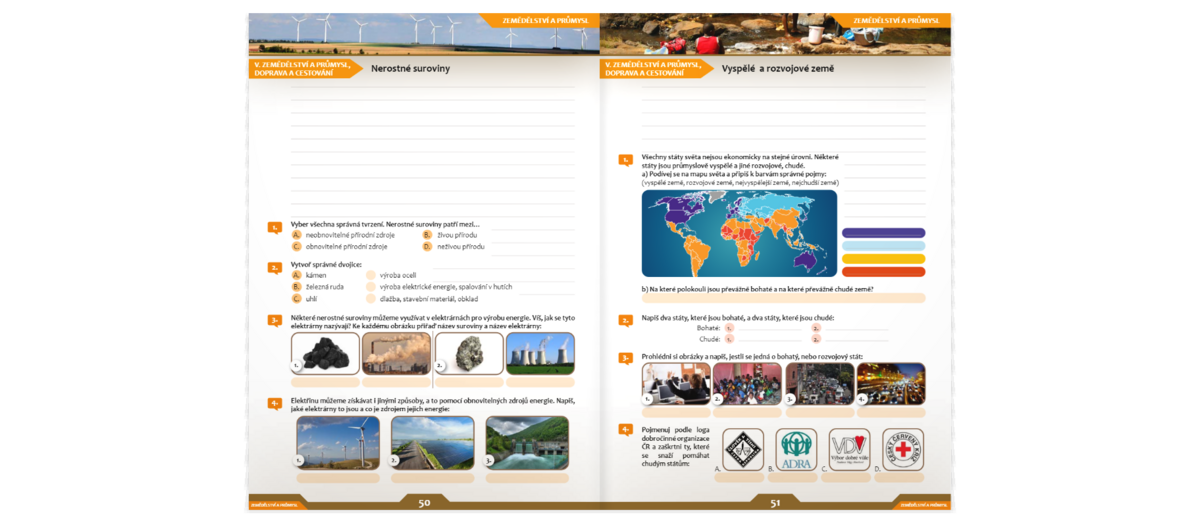Click the wind turbine field header banner
Screen dimensions: 1200x523
point(424,34)
